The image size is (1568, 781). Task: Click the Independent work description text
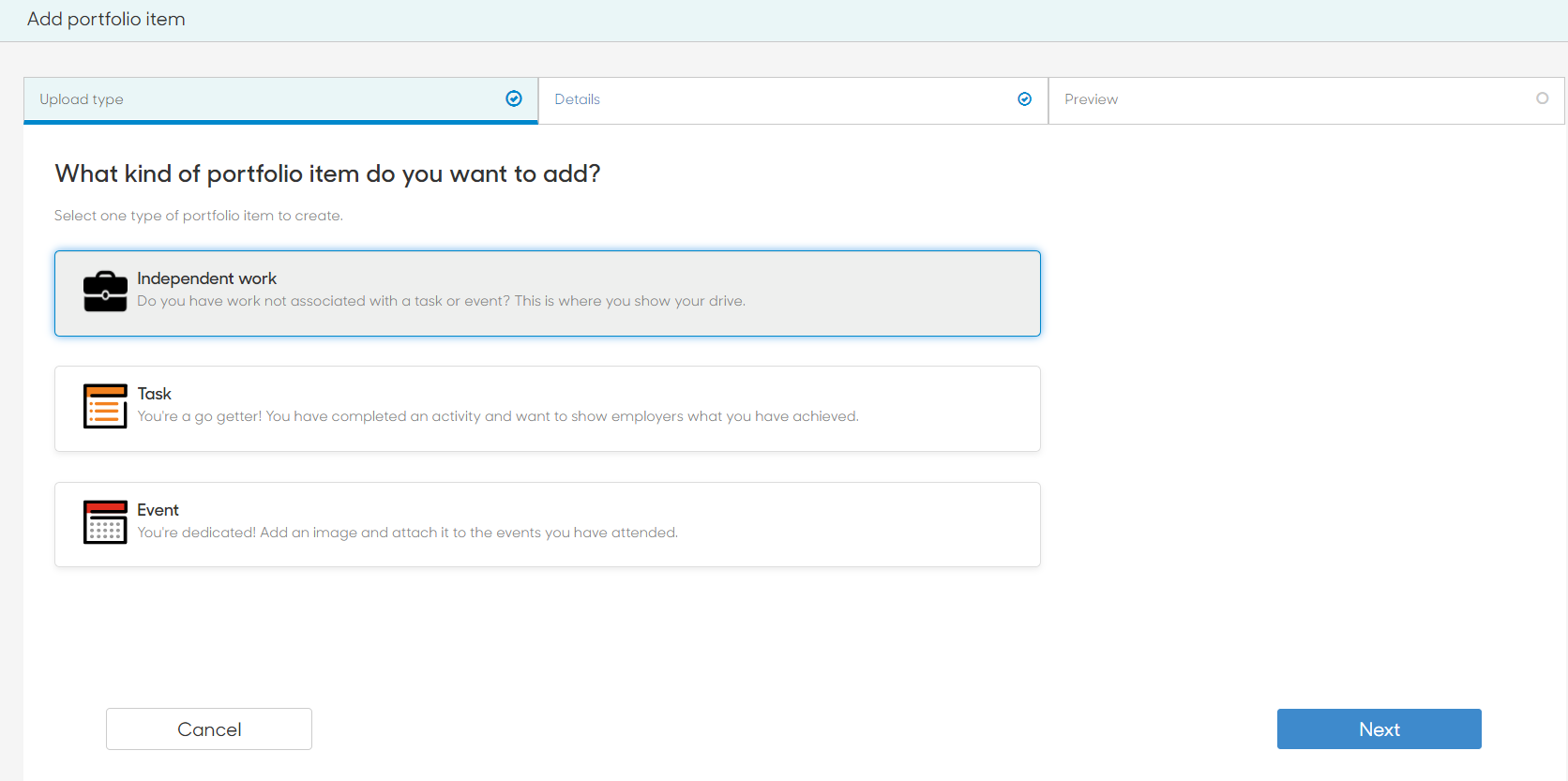coord(442,301)
